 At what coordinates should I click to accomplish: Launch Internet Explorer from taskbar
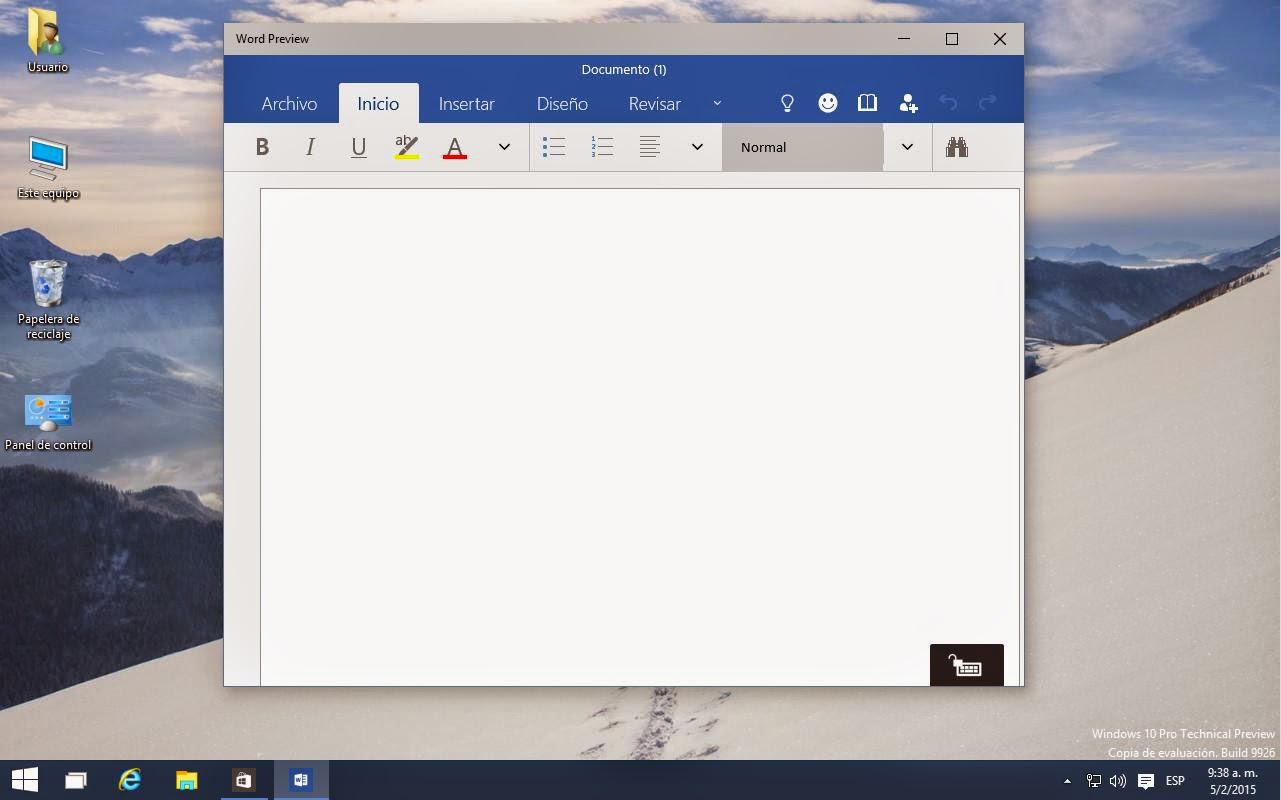130,780
